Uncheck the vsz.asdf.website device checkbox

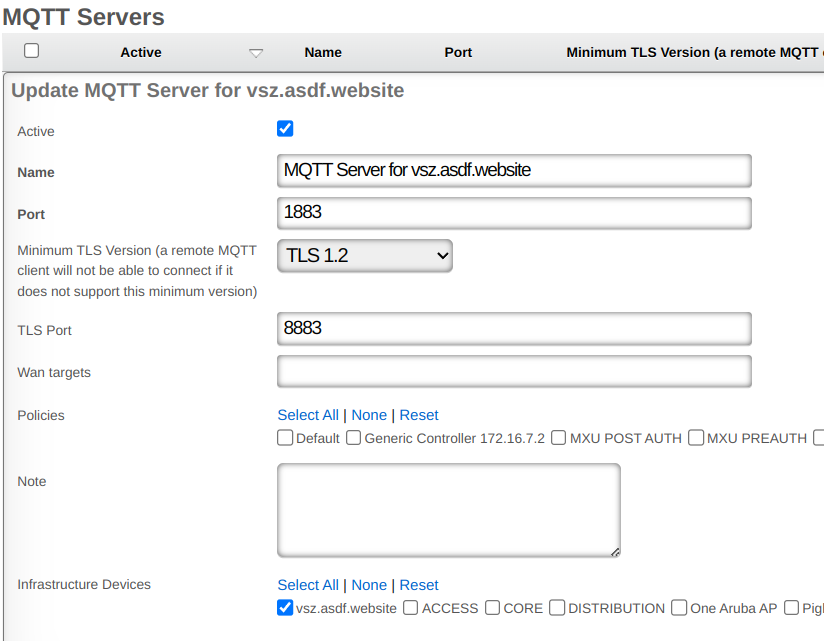[285, 607]
